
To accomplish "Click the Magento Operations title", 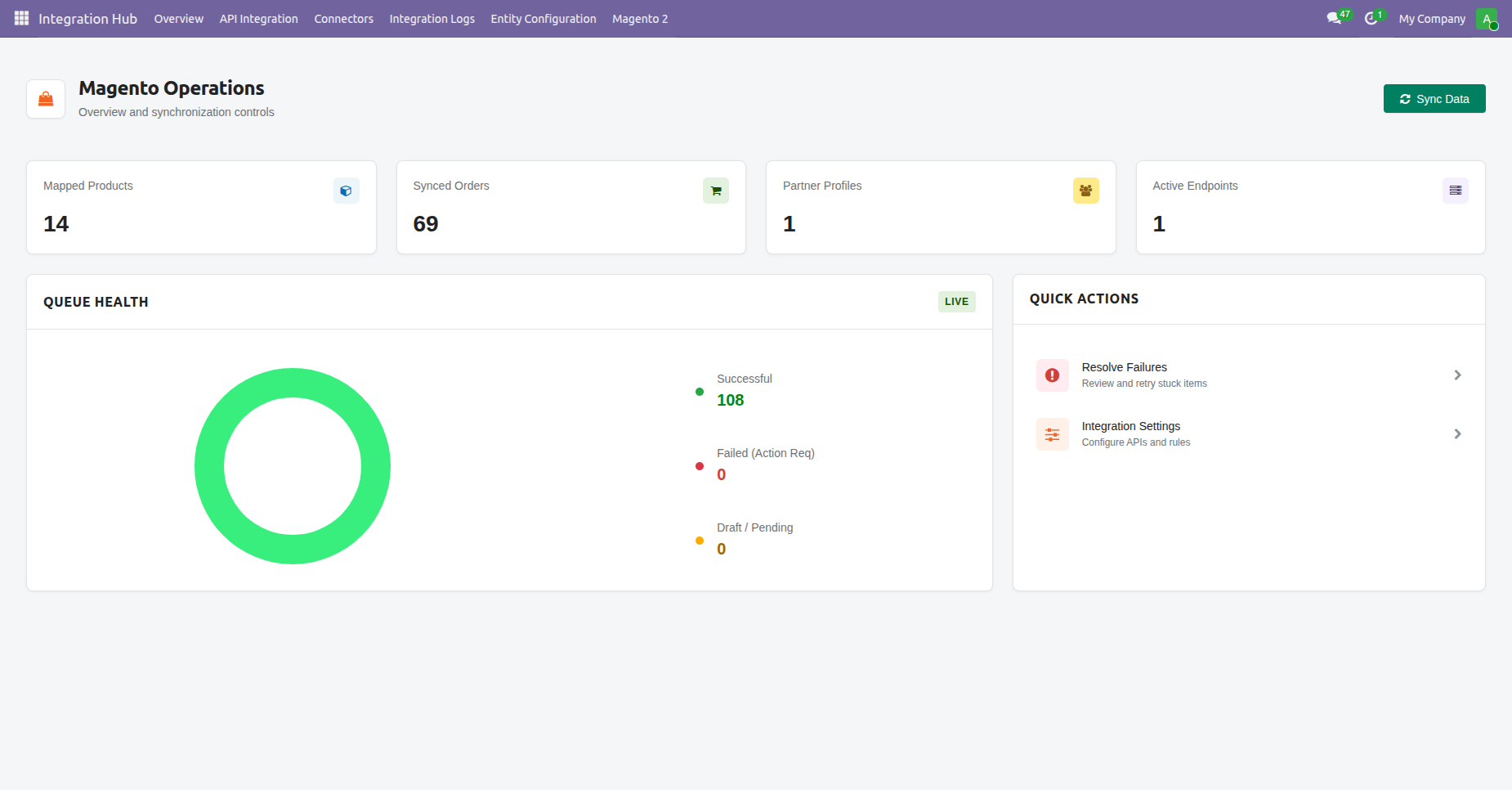I will click(172, 88).
